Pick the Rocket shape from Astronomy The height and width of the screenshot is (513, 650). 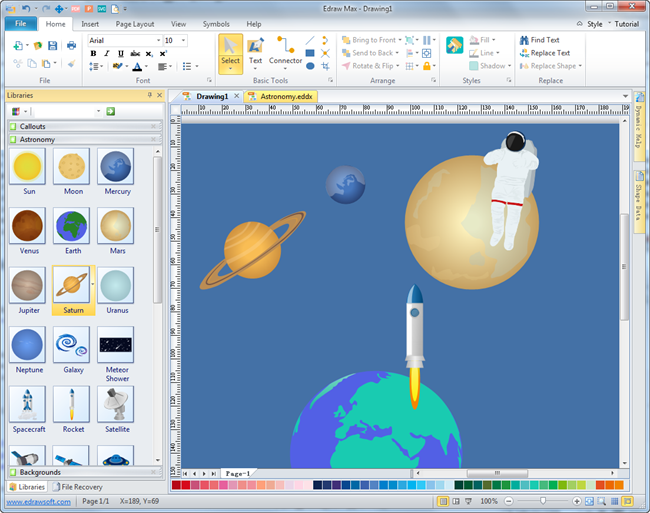[x=73, y=405]
